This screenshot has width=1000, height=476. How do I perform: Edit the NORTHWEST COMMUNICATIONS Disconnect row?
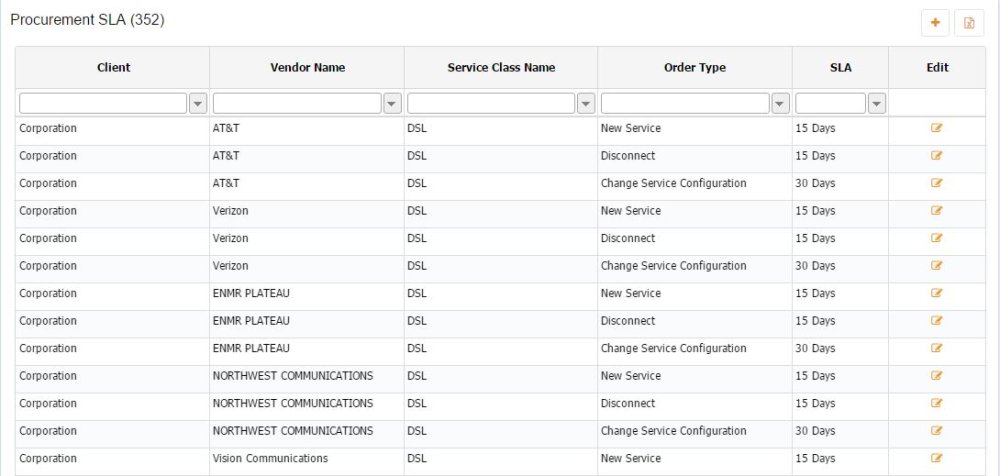coord(937,403)
